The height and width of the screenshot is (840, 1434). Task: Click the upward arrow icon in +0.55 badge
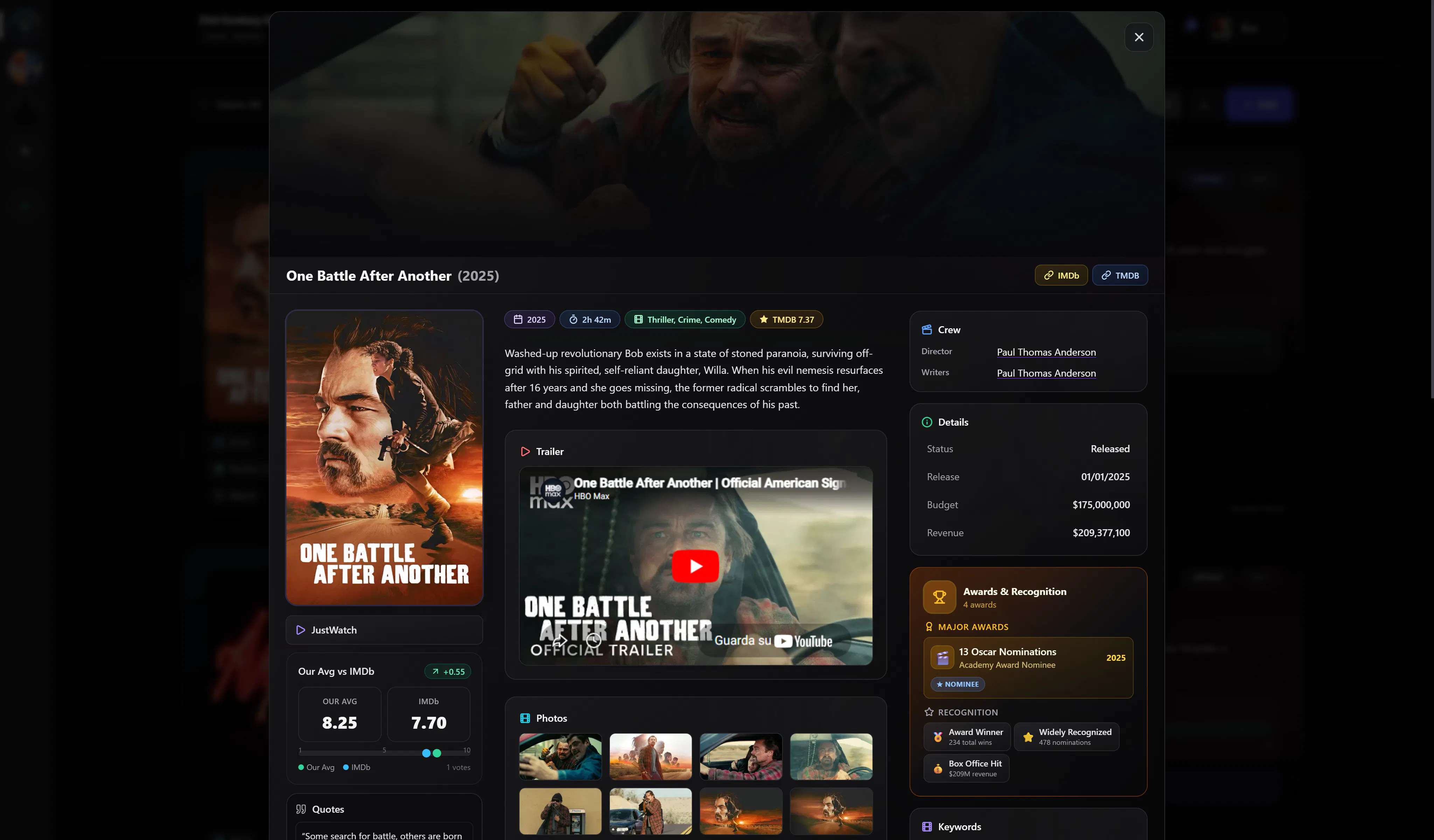[x=435, y=672]
